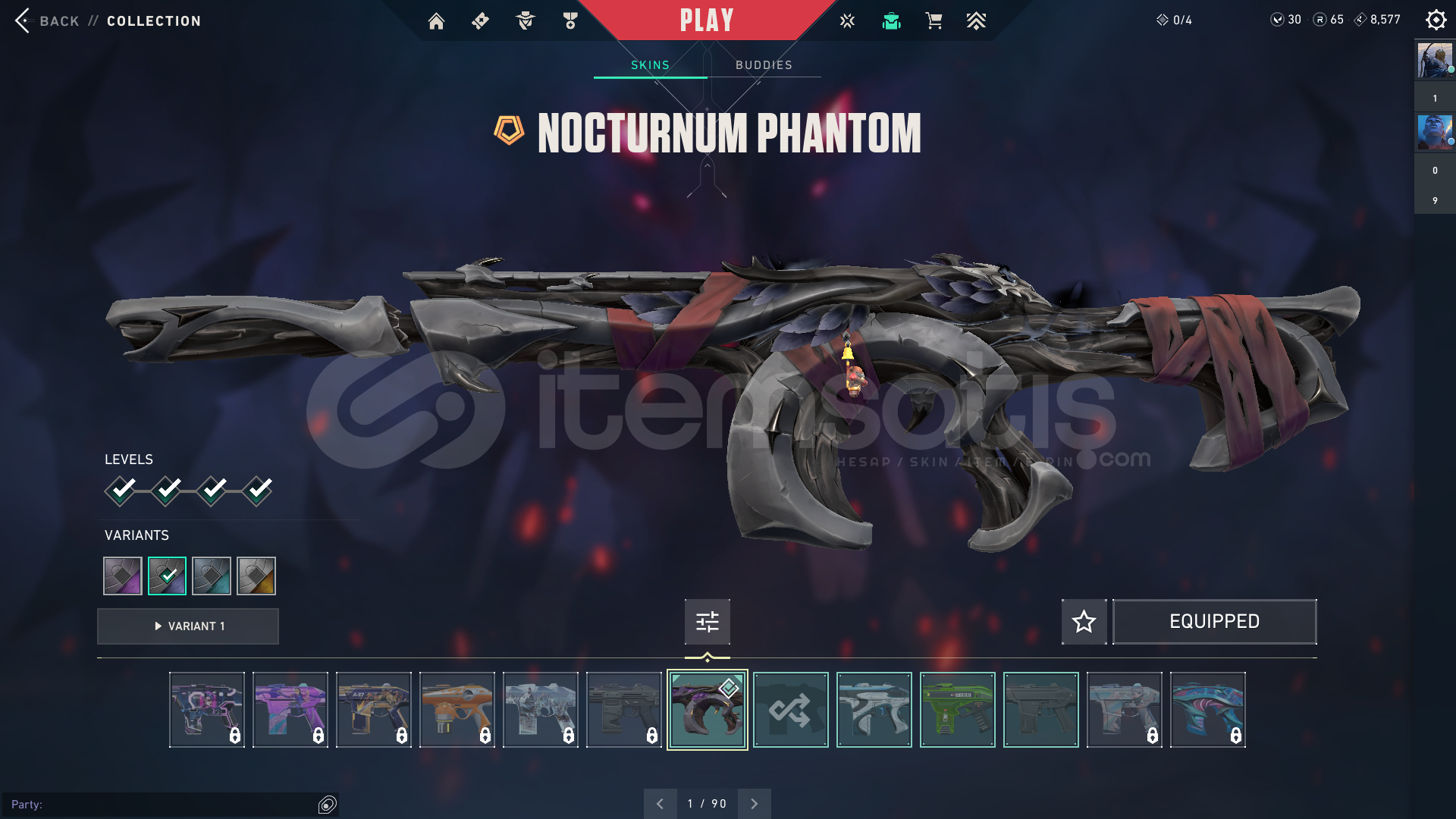Screen dimensions: 1456x819
Task: Open the Store cart icon
Action: pyautogui.click(x=934, y=21)
